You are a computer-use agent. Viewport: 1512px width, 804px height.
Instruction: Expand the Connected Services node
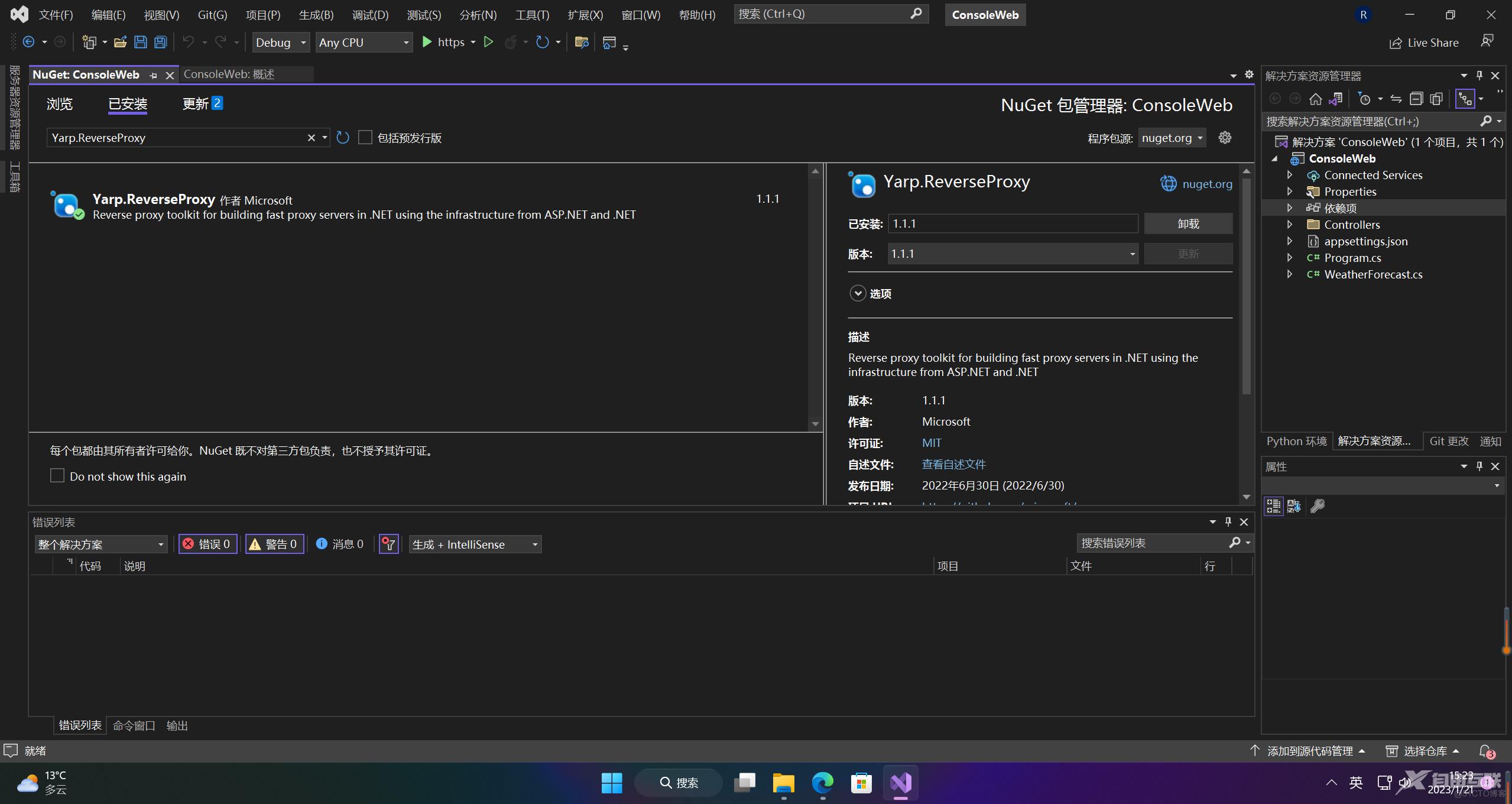coord(1290,175)
